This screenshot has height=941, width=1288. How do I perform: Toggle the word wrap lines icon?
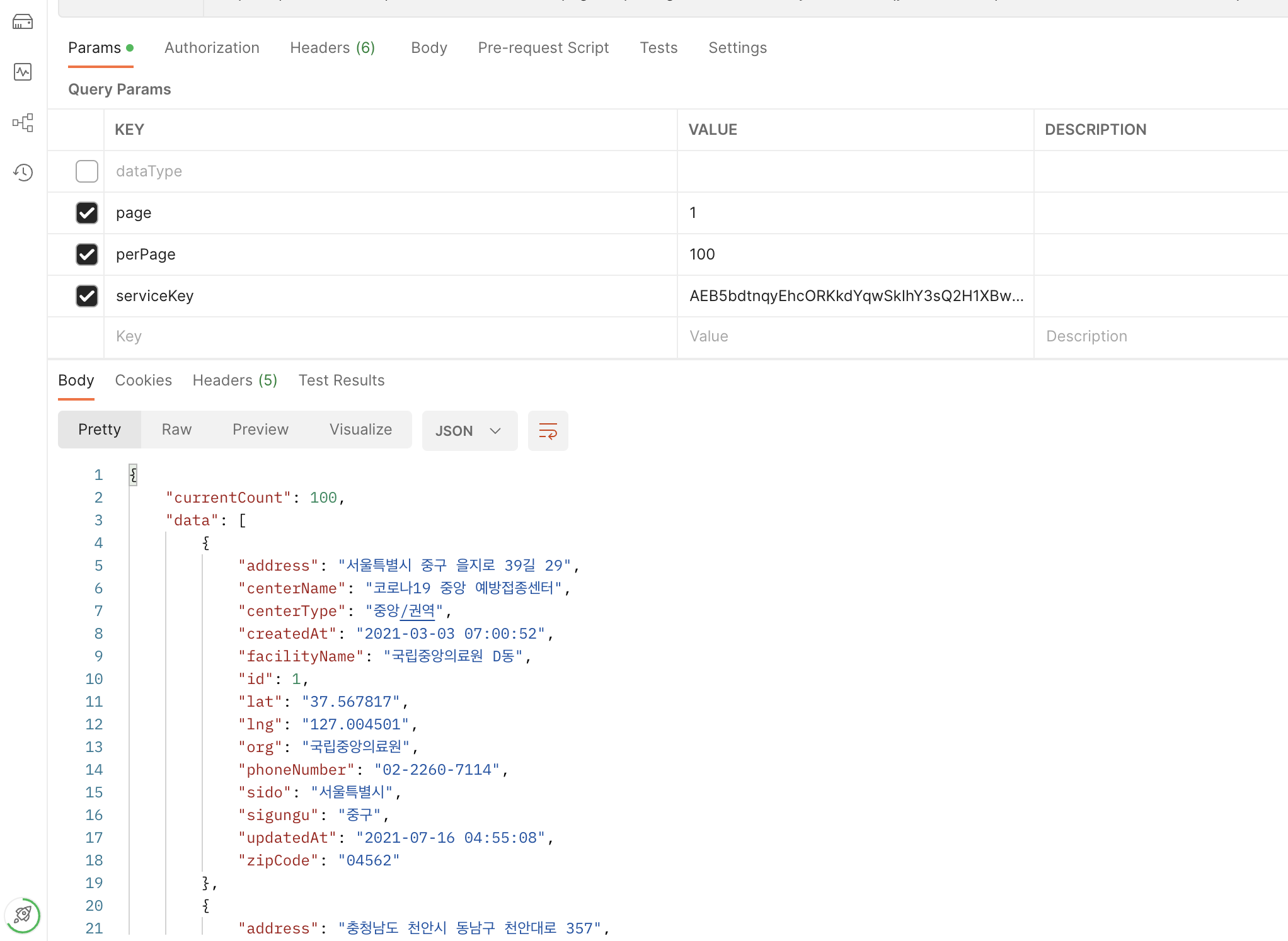click(x=548, y=431)
